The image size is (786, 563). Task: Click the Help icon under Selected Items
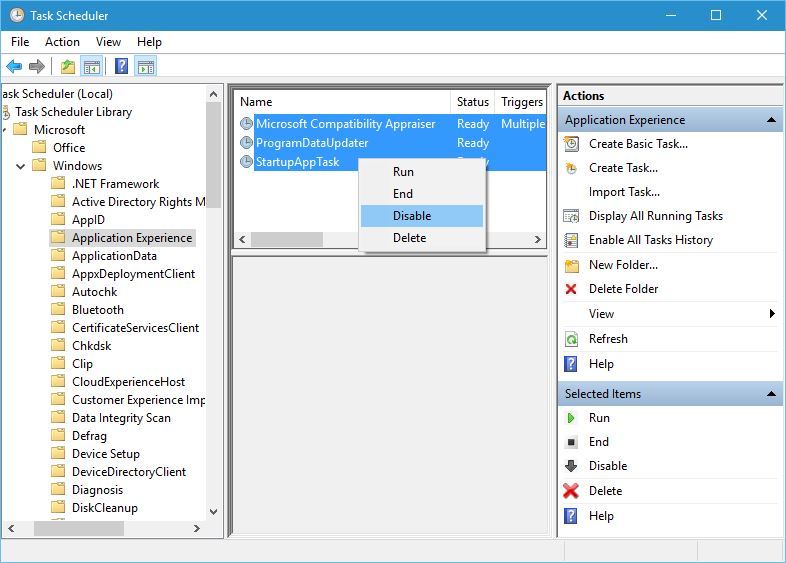[571, 516]
